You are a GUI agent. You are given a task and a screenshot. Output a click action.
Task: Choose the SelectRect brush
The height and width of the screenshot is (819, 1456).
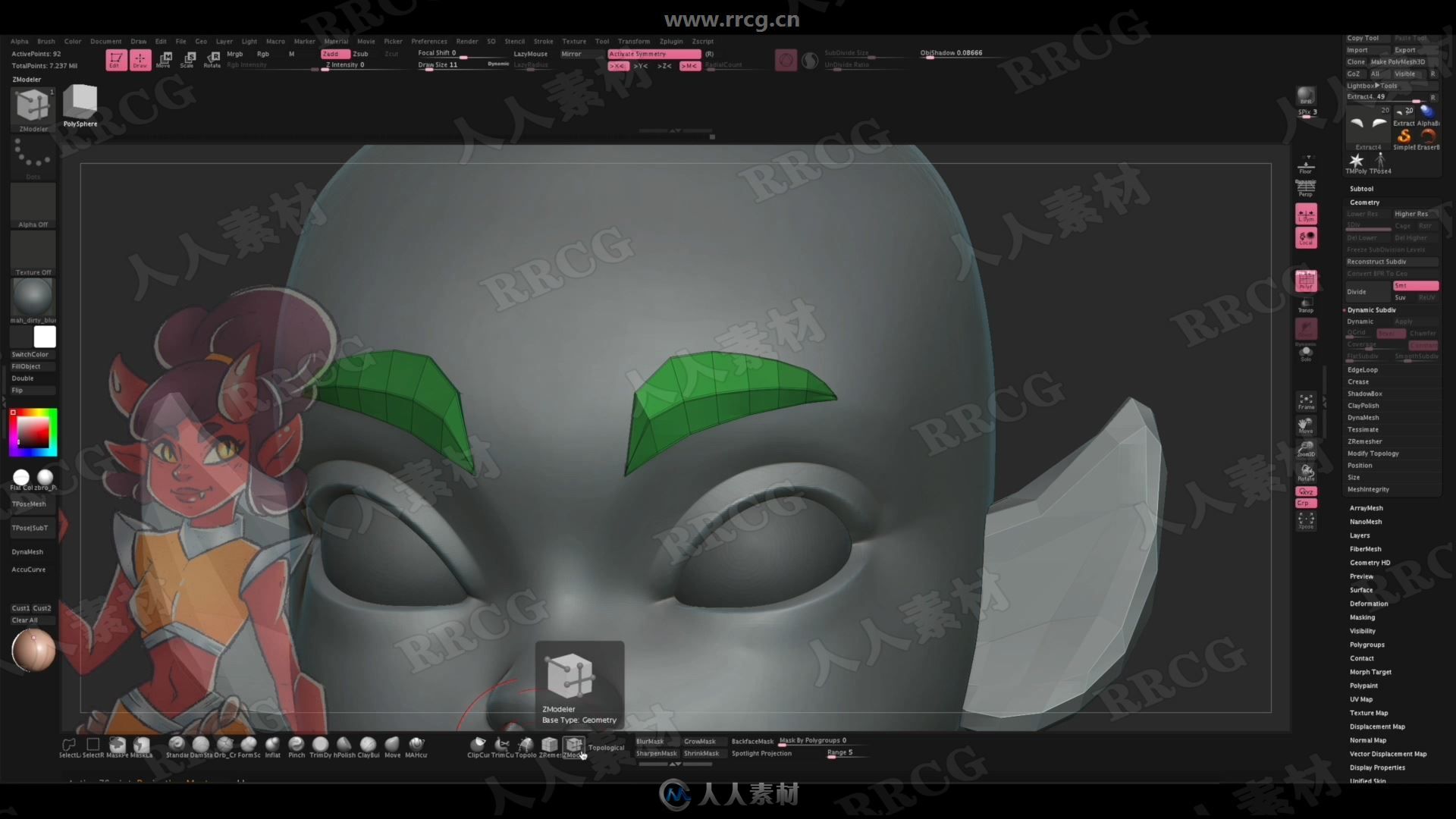93,747
